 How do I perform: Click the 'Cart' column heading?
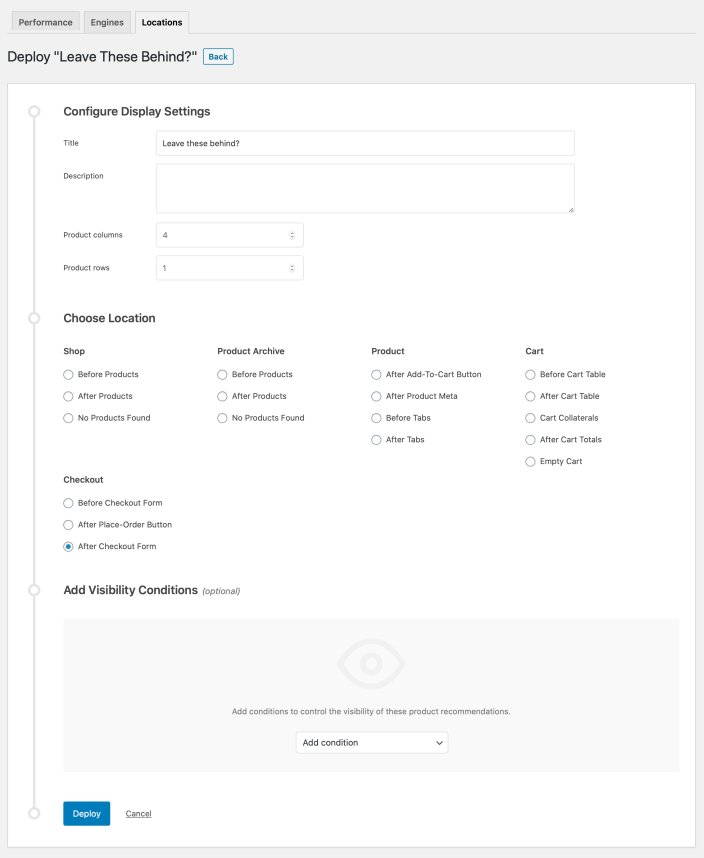point(534,351)
